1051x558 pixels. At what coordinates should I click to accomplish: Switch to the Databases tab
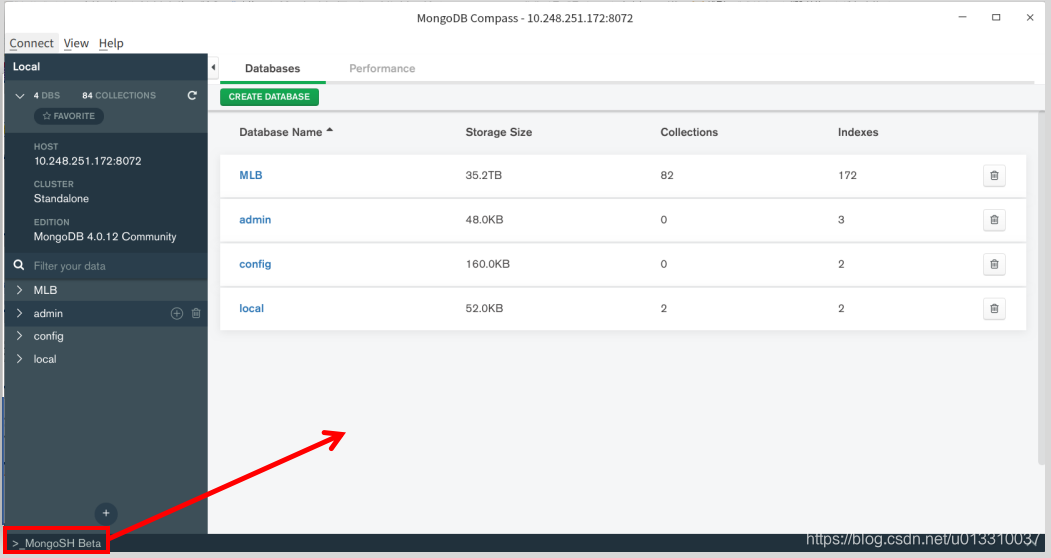273,68
